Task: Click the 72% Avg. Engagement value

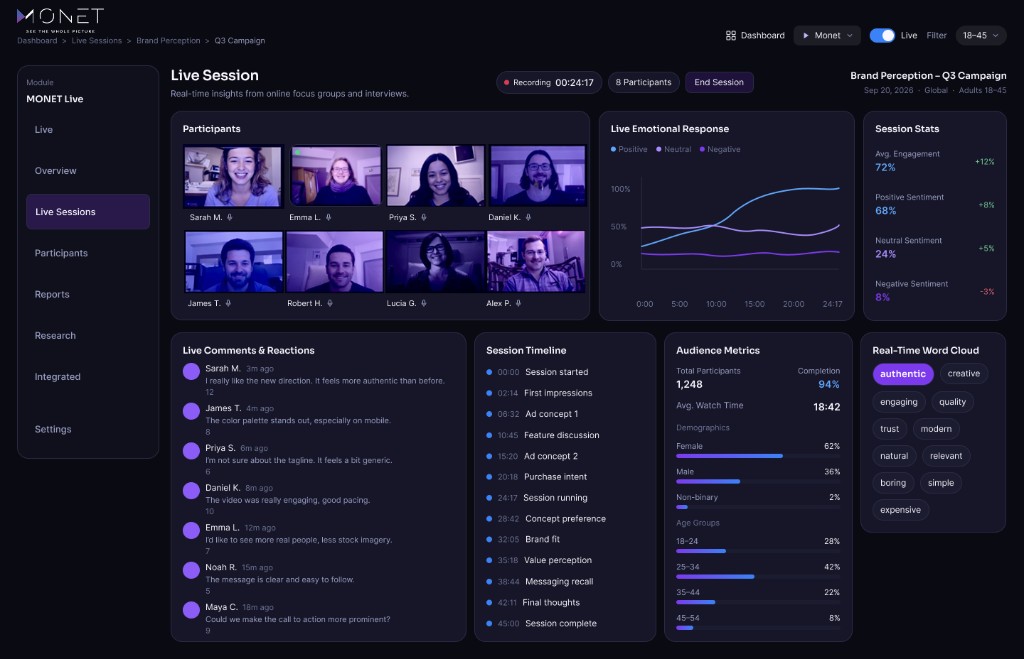Action: [885, 167]
